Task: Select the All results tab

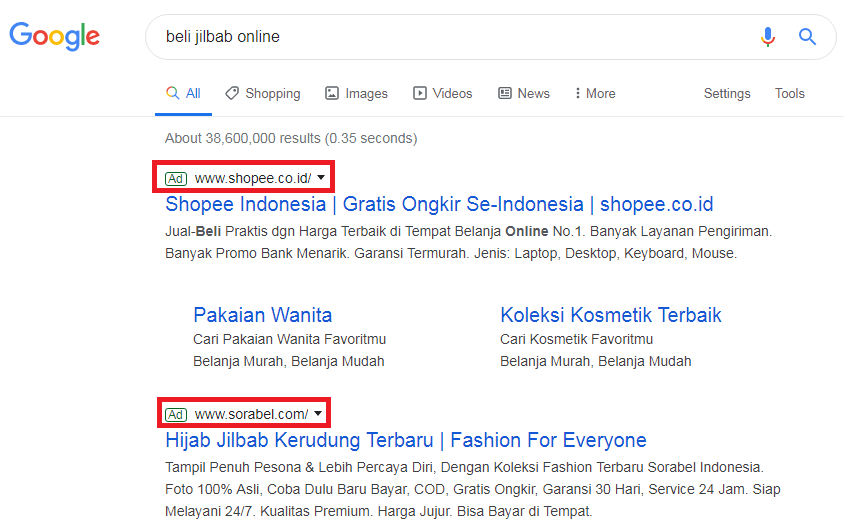Action: tap(183, 93)
